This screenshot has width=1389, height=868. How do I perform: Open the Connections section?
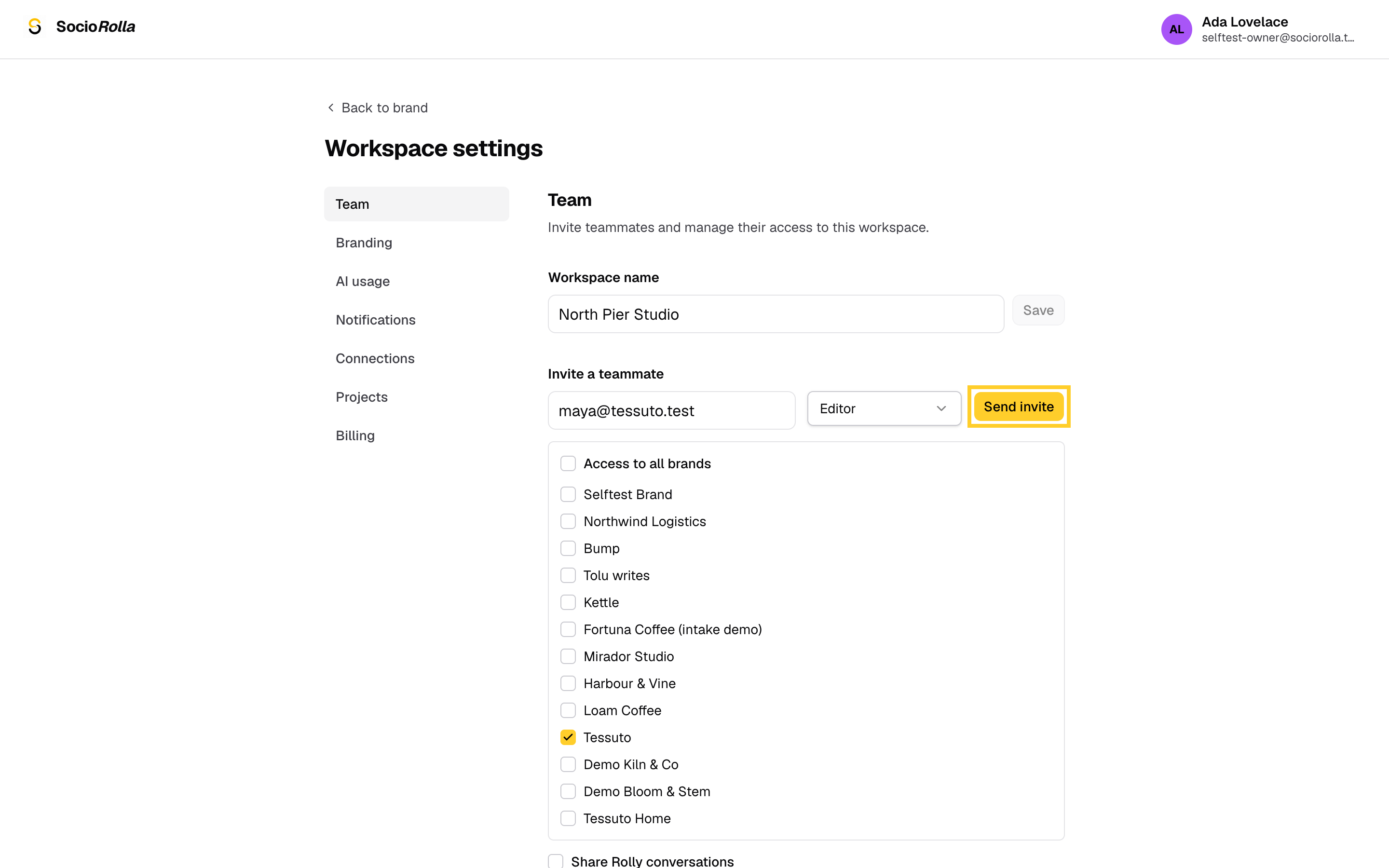[416, 358]
